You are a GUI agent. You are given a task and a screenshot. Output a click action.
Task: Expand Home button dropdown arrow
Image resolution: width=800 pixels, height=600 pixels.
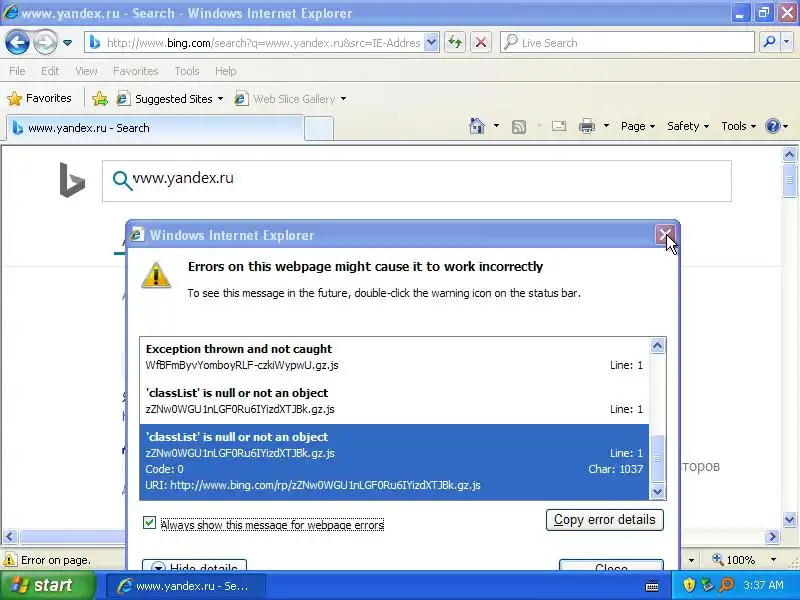(496, 126)
